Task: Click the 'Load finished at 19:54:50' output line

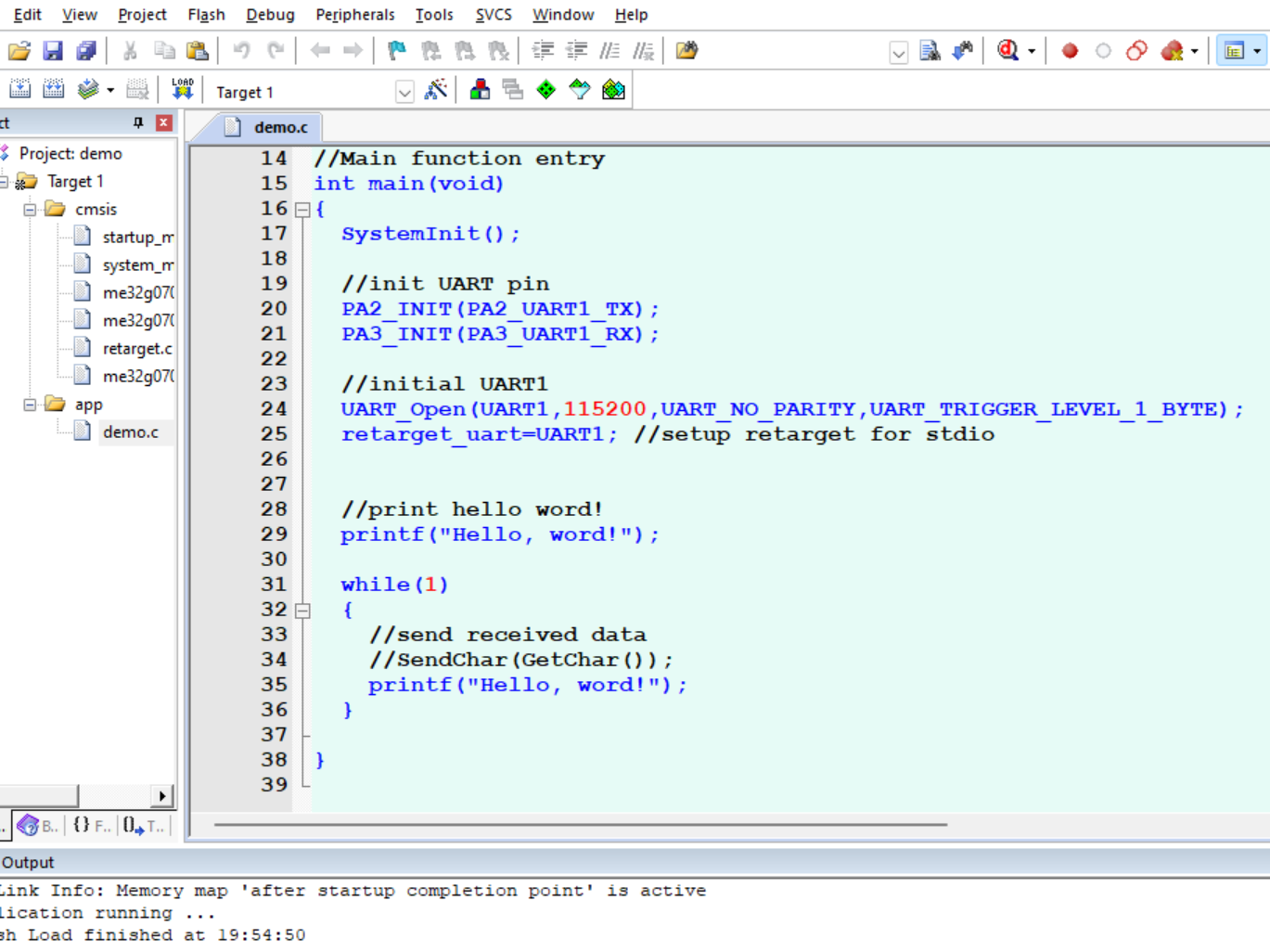Action: pyautogui.click(x=152, y=935)
